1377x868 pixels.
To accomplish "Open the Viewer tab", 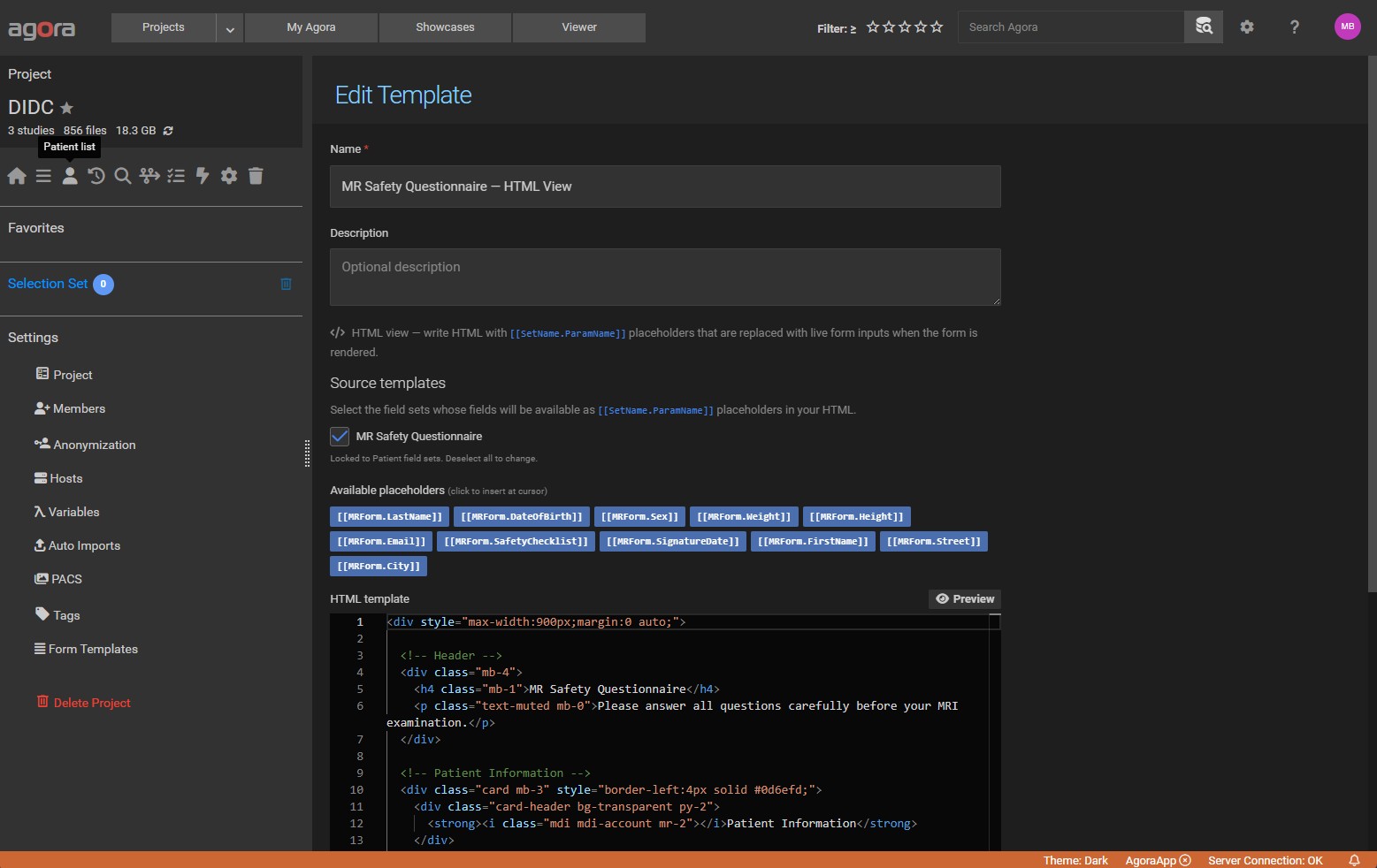I will coord(579,27).
